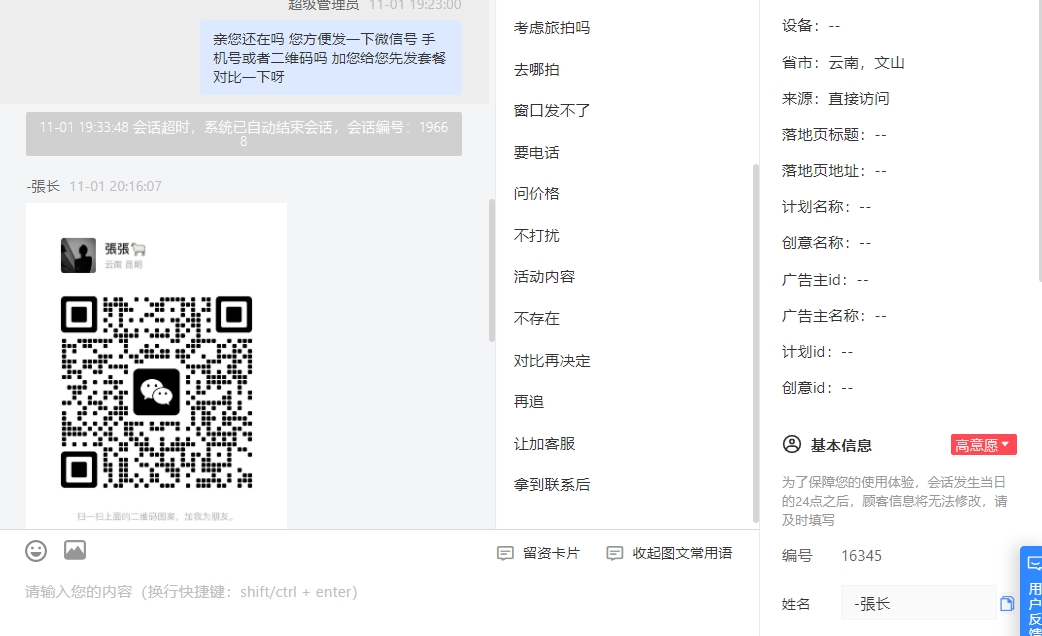
Task: Click the 来源 value 直接访问
Action: tap(859, 99)
